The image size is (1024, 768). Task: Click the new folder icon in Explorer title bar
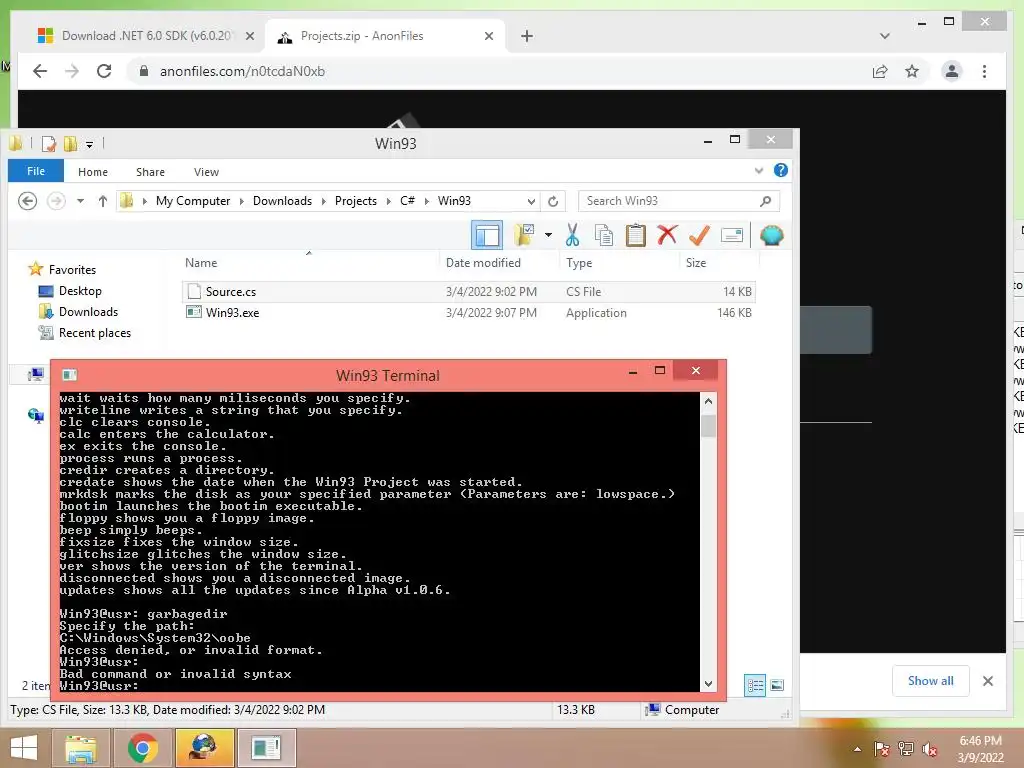click(71, 143)
